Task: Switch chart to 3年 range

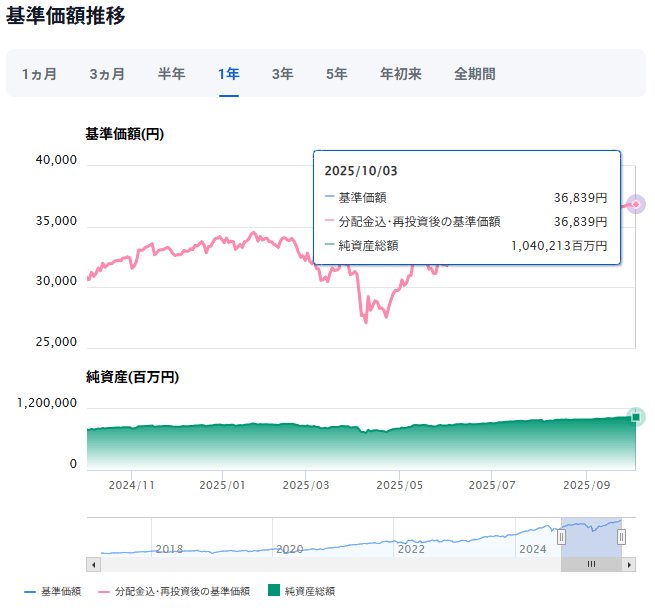Action: click(282, 74)
